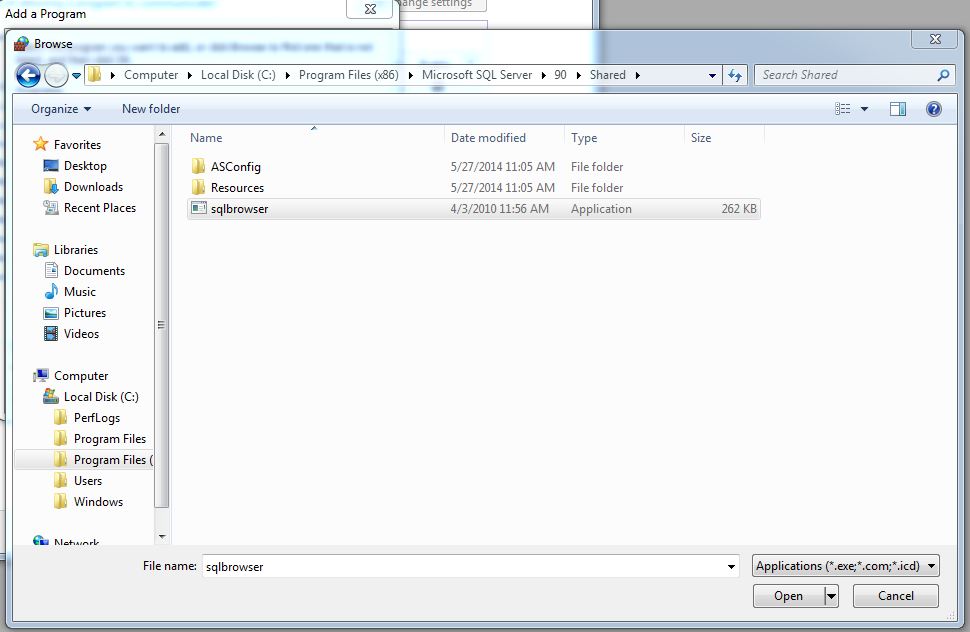Screen dimensions: 970x632
Task: Open the Music library
Action: point(79,292)
